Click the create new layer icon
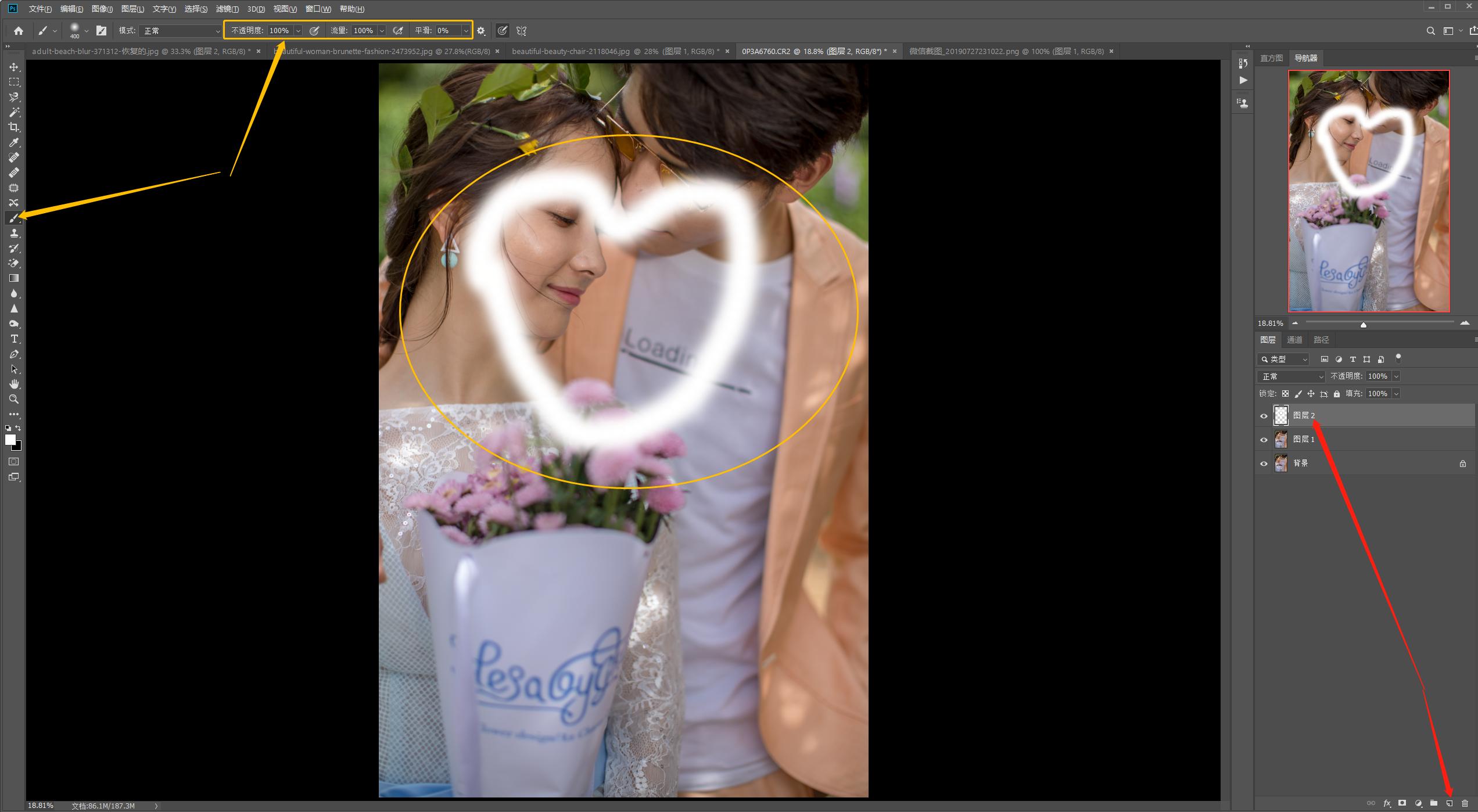The width and height of the screenshot is (1478, 812). pos(1450,803)
